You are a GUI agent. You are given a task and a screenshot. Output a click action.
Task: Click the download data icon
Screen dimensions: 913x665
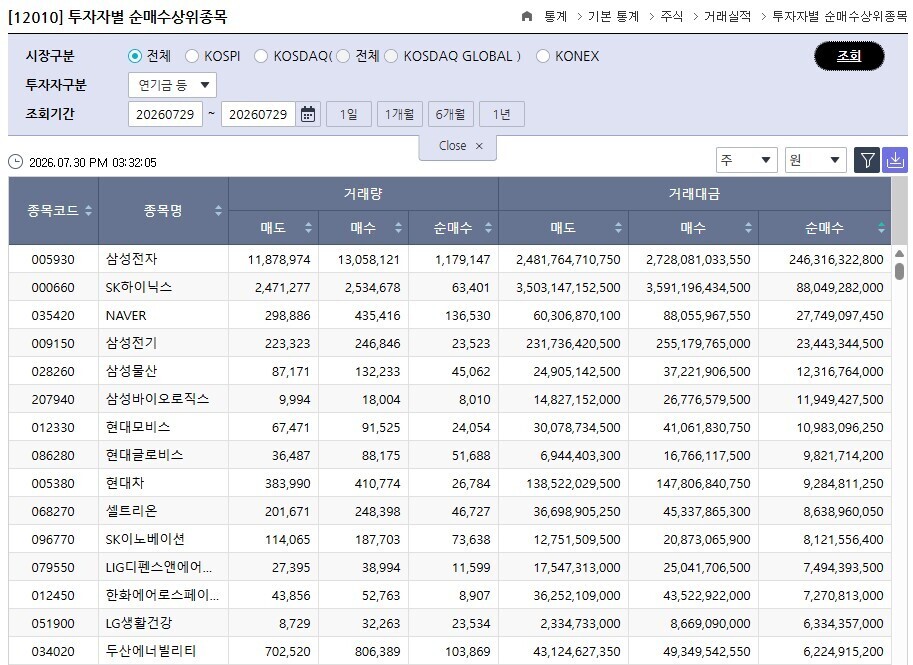click(x=895, y=160)
